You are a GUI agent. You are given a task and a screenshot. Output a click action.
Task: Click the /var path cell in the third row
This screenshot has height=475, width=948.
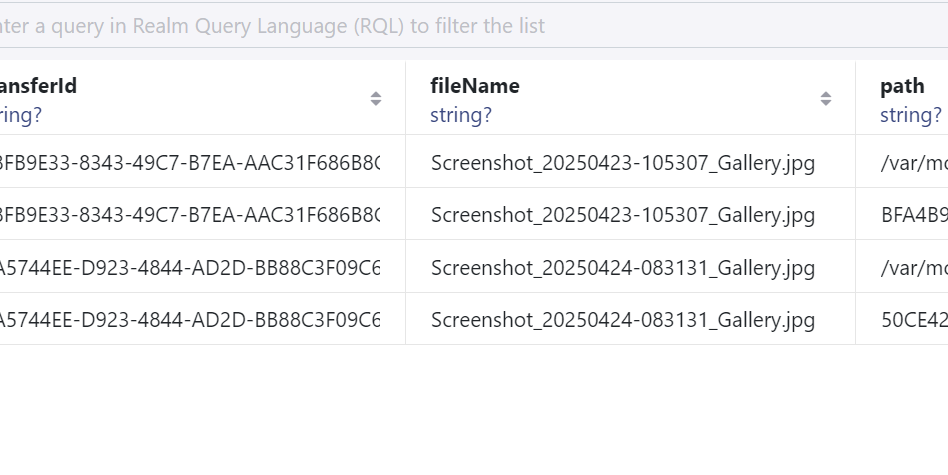pos(914,268)
